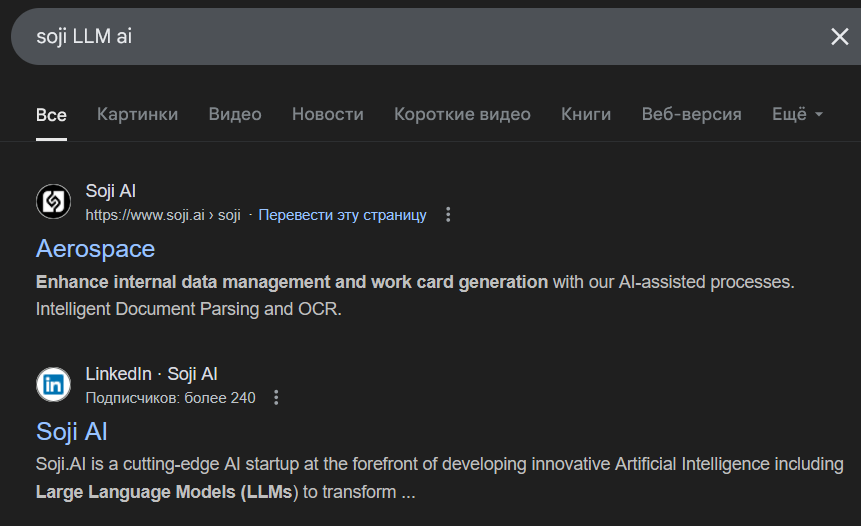Open three-dot menu for LinkedIn result

277,398
